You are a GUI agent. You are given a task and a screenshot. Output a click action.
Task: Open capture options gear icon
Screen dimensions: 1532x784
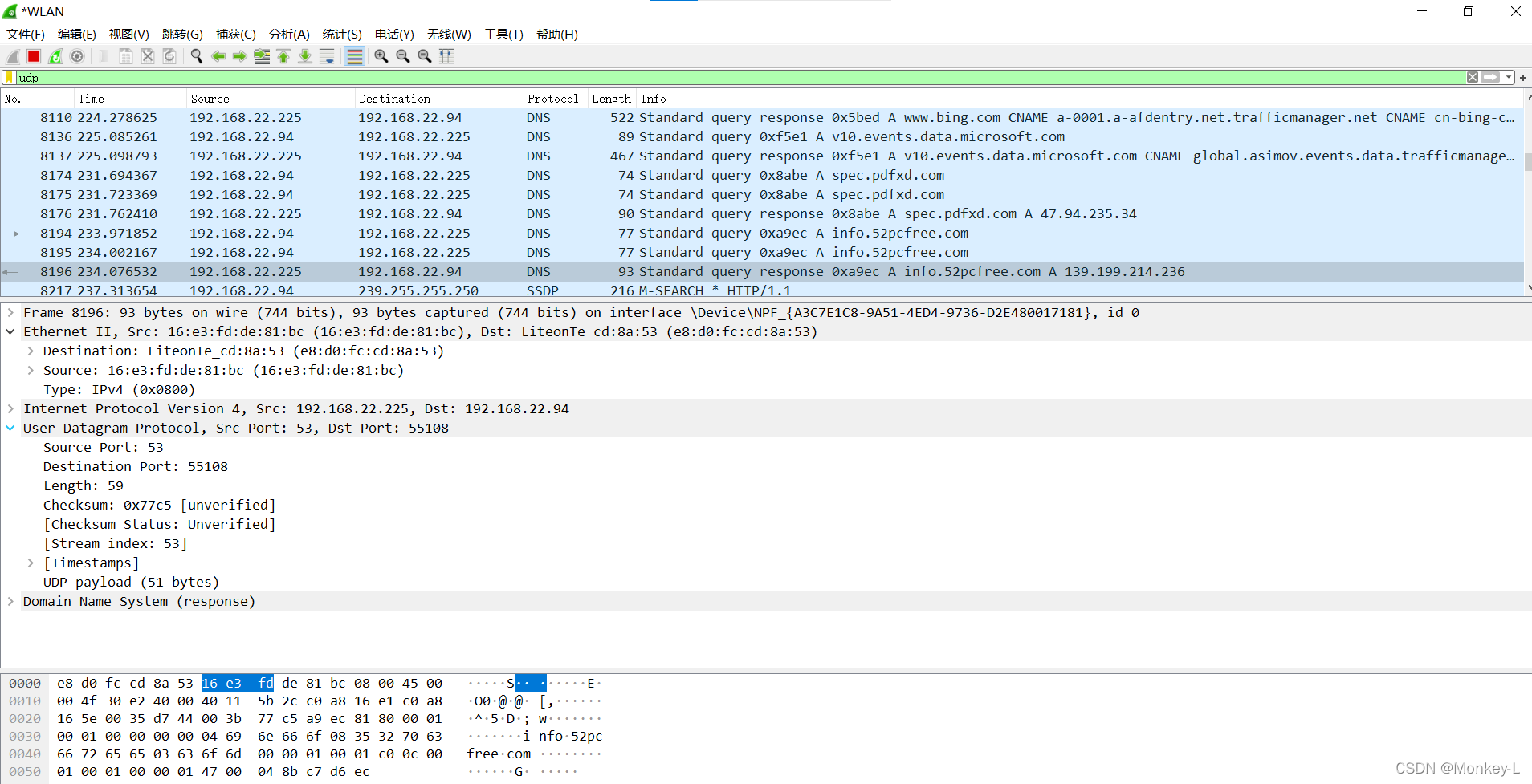(x=77, y=56)
